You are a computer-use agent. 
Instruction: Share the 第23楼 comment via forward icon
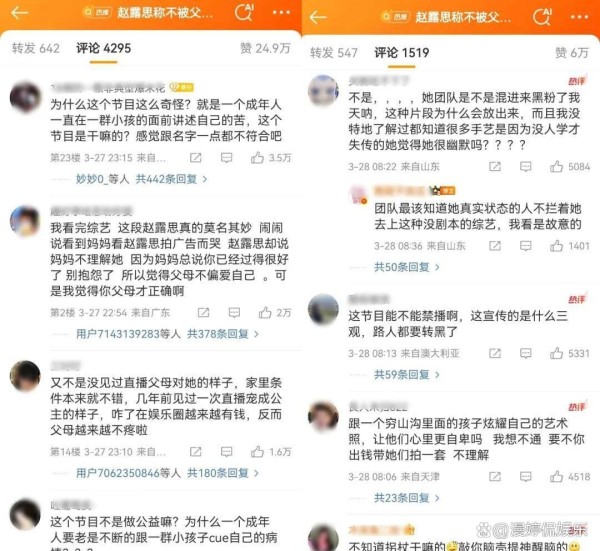[196, 158]
